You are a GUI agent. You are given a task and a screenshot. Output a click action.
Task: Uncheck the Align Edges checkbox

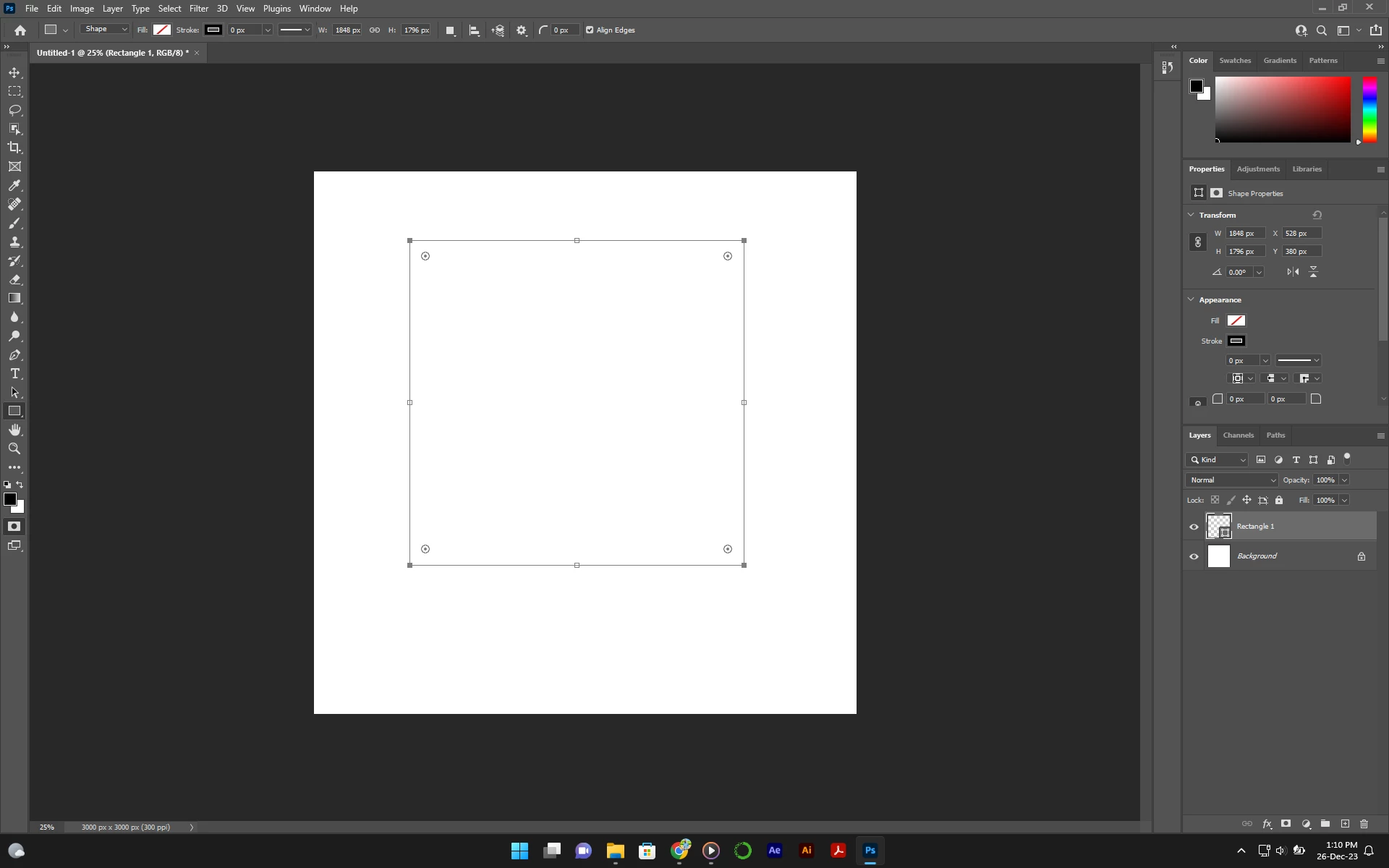pyautogui.click(x=590, y=30)
